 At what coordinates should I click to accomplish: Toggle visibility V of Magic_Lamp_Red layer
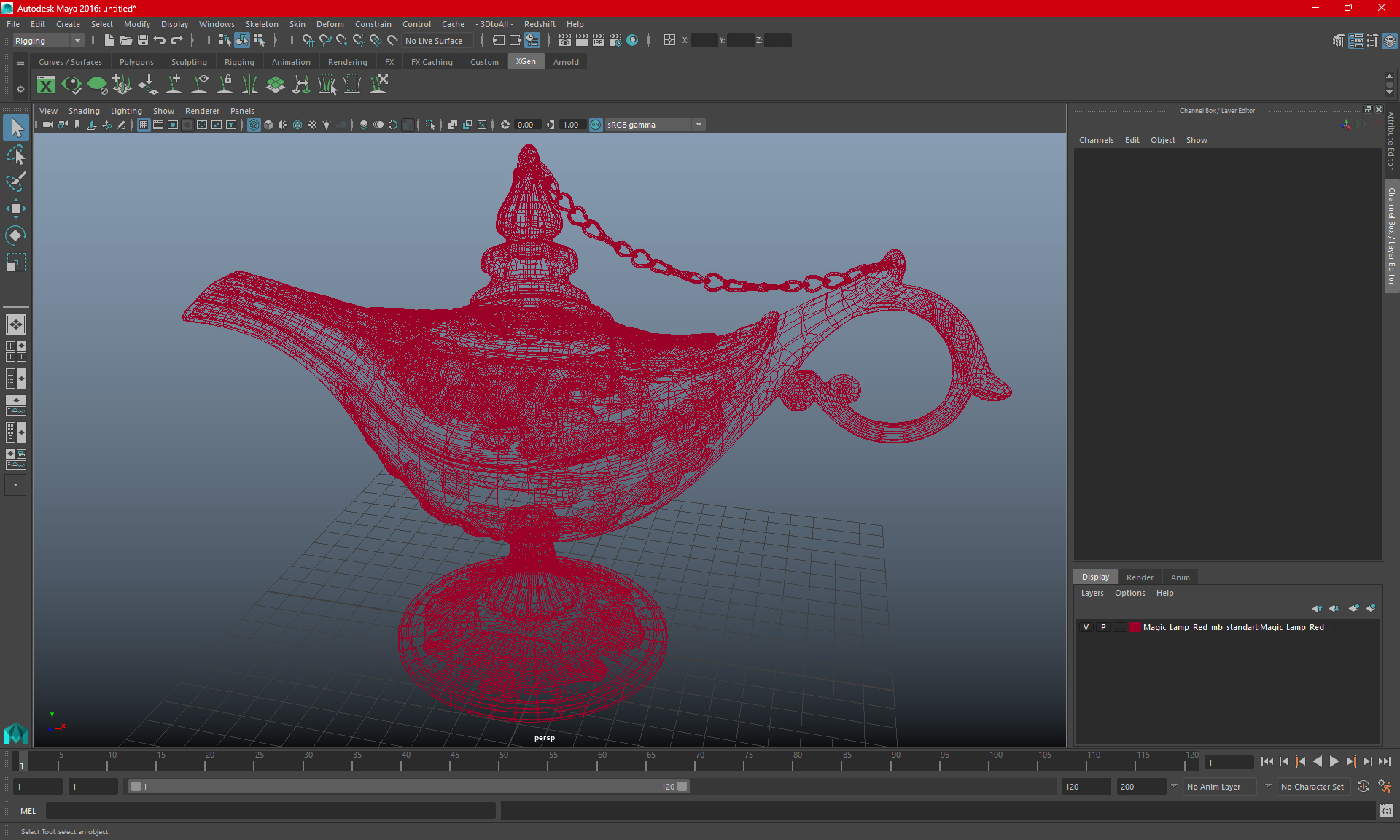pos(1086,627)
